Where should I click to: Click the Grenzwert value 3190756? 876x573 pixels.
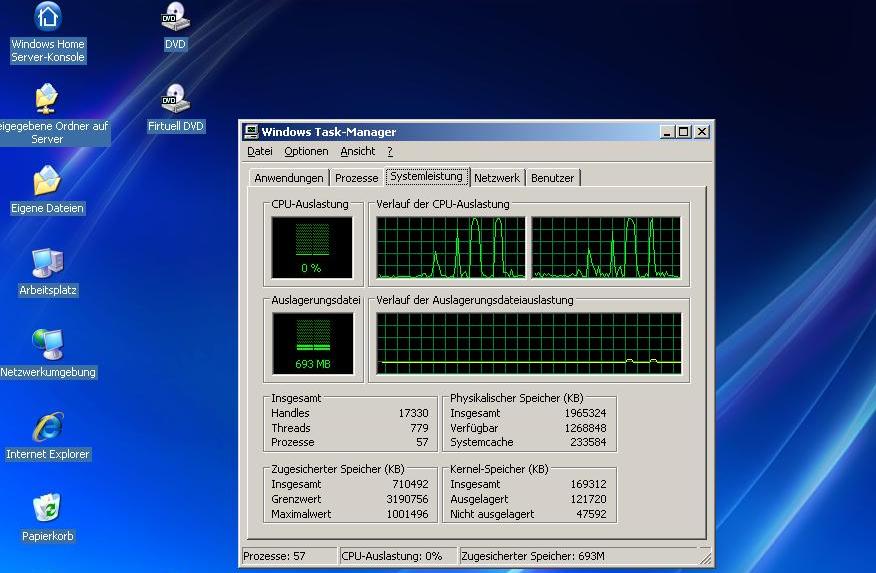[407, 499]
